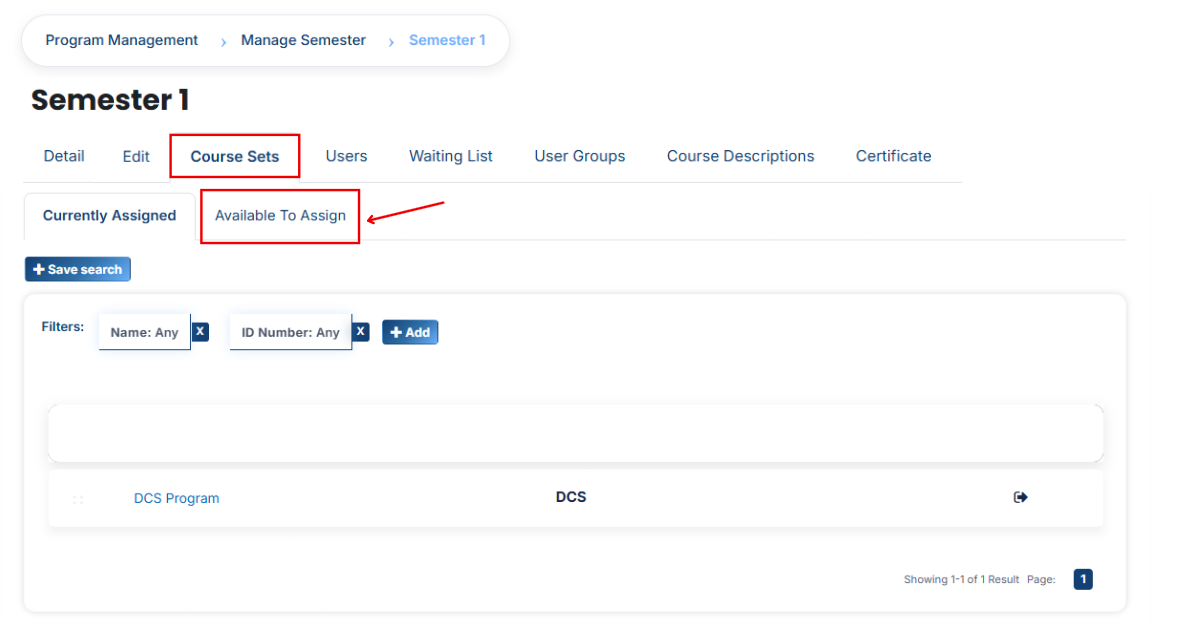
Task: View the Course Descriptions tab
Action: pos(740,156)
